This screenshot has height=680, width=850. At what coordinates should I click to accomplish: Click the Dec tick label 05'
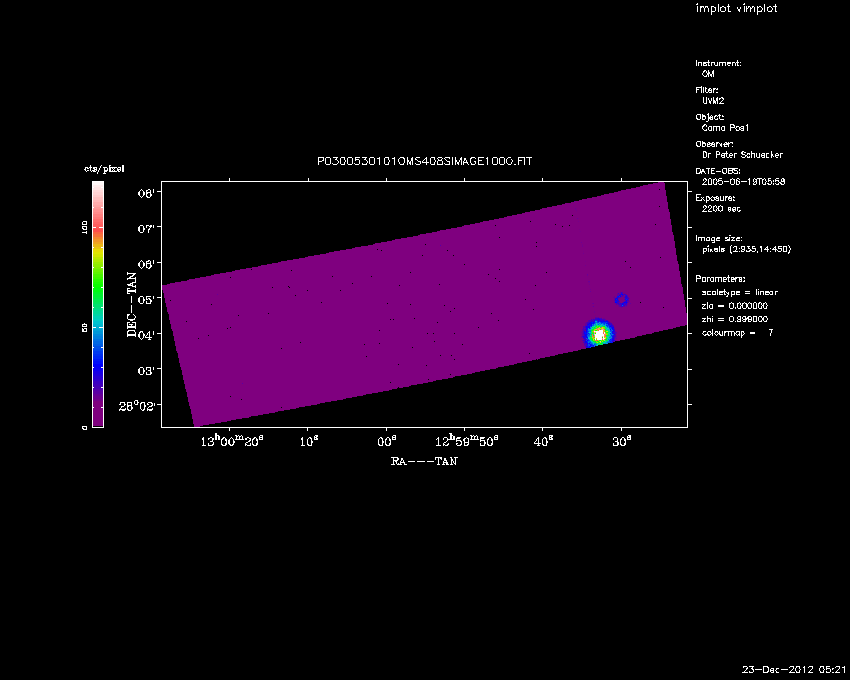(x=145, y=300)
